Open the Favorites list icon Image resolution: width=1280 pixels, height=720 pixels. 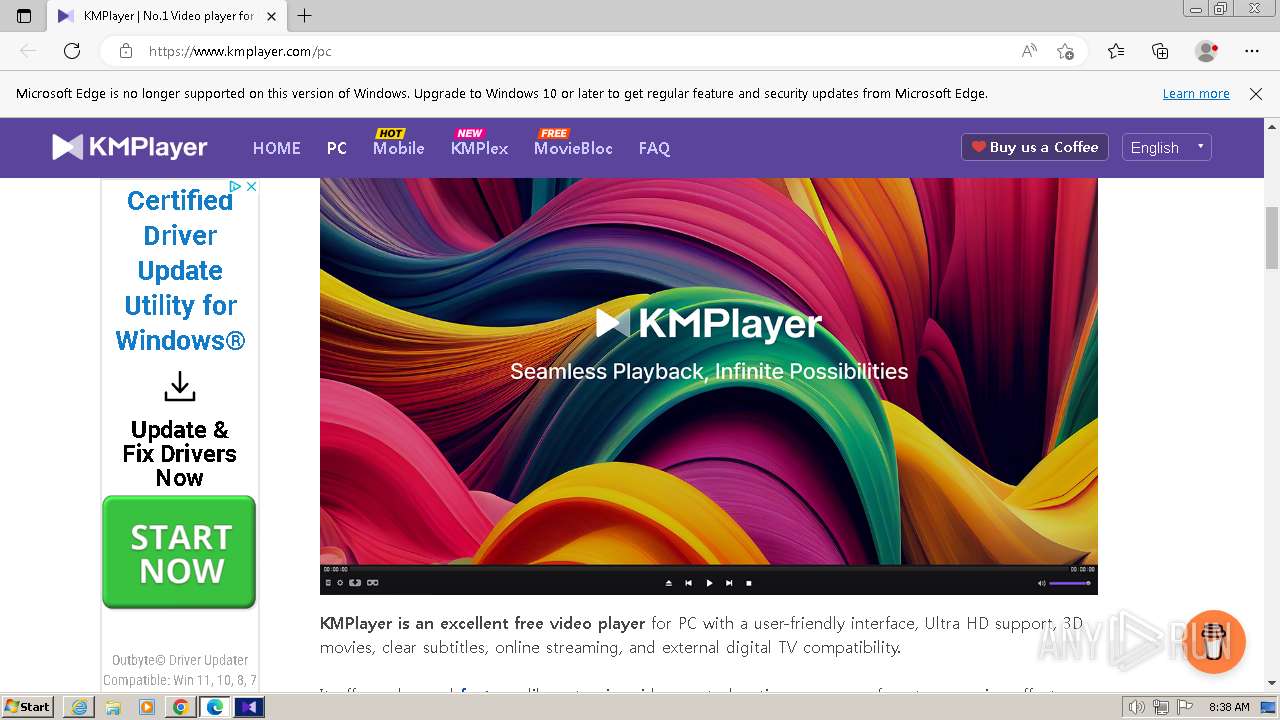(1116, 51)
